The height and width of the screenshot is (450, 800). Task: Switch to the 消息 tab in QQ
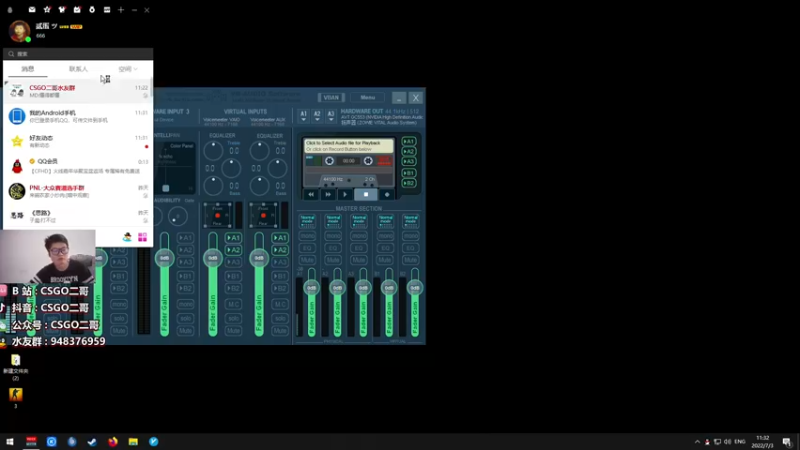click(x=28, y=69)
